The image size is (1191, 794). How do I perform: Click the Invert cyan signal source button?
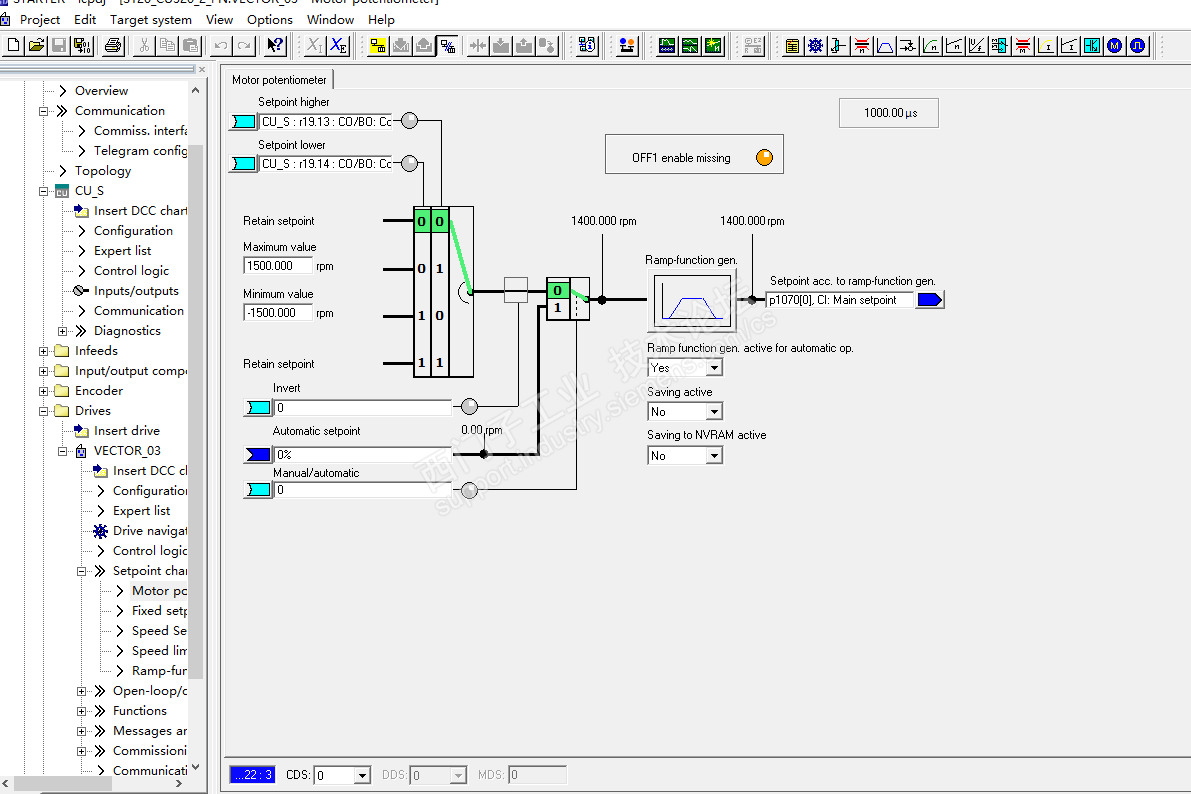pos(258,407)
